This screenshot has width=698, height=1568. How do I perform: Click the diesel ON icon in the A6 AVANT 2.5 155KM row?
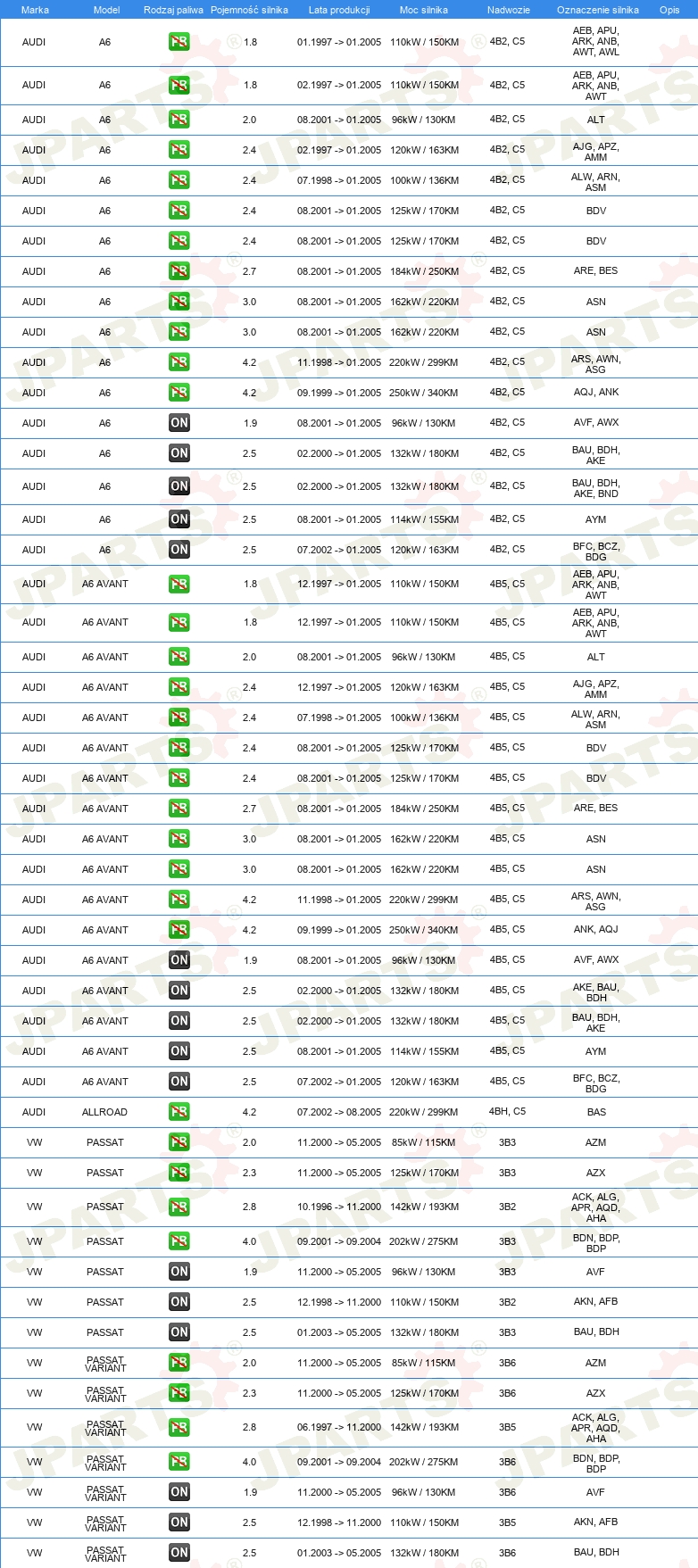(x=179, y=1051)
